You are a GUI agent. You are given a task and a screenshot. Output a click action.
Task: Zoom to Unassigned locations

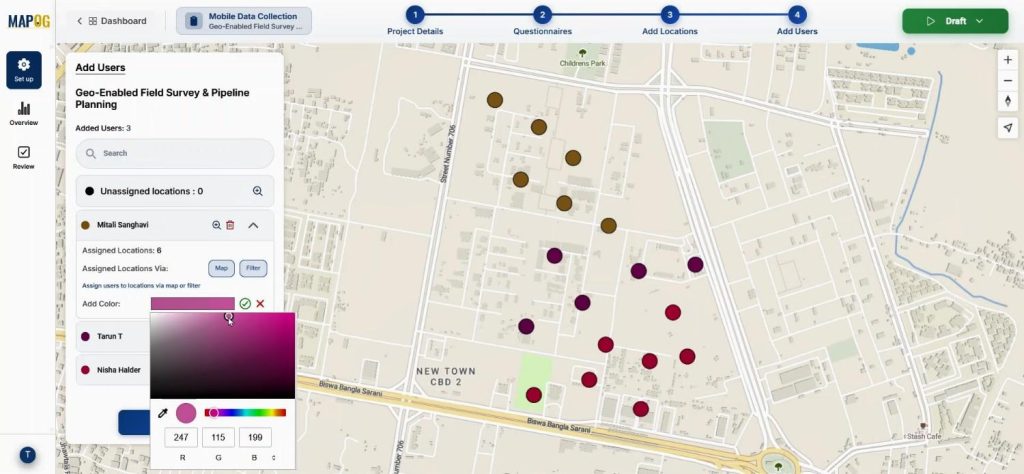(x=257, y=191)
